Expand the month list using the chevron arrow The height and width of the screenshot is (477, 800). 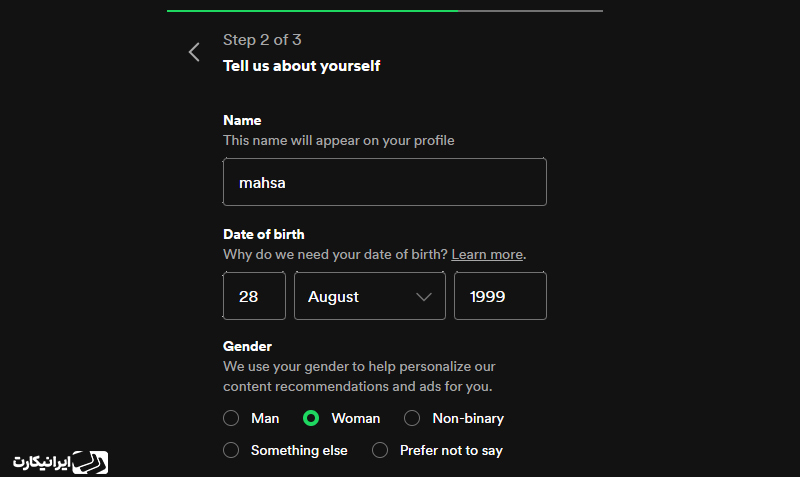tap(424, 297)
